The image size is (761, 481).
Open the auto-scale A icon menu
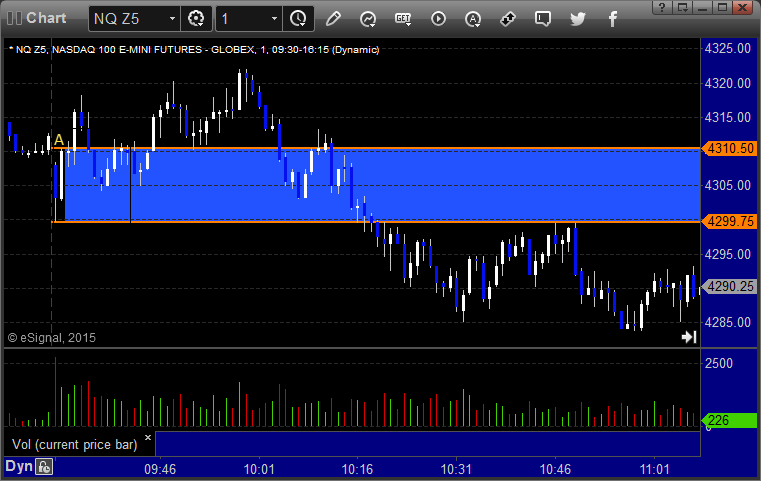pos(473,19)
